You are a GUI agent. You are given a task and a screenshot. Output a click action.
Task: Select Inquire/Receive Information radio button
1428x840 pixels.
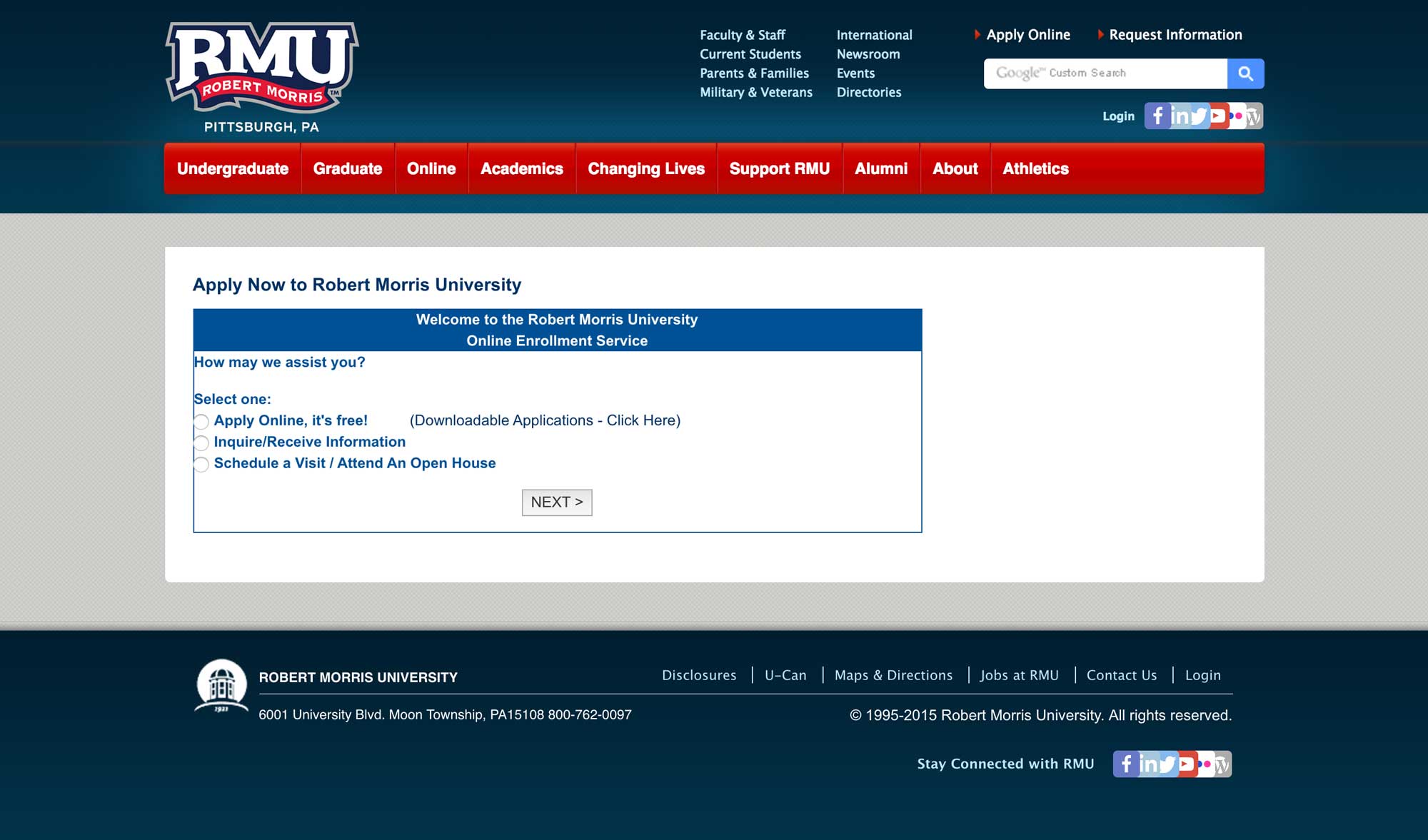(x=201, y=443)
